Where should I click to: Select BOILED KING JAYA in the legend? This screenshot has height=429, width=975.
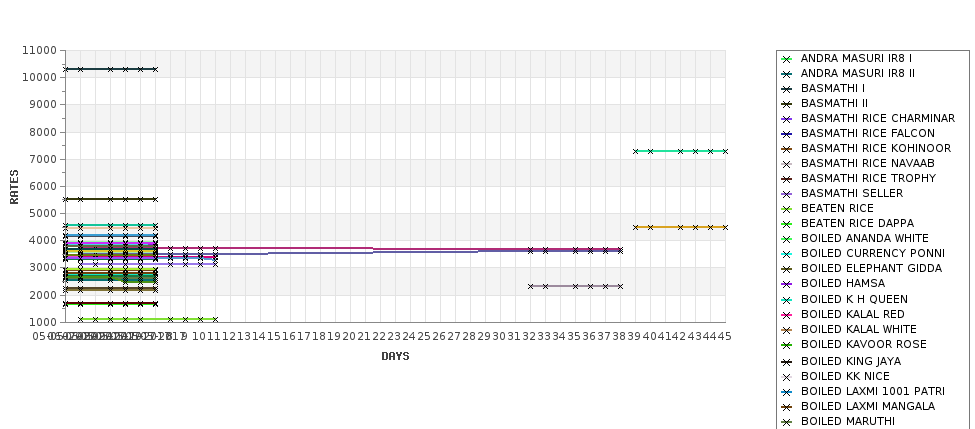[x=851, y=361]
